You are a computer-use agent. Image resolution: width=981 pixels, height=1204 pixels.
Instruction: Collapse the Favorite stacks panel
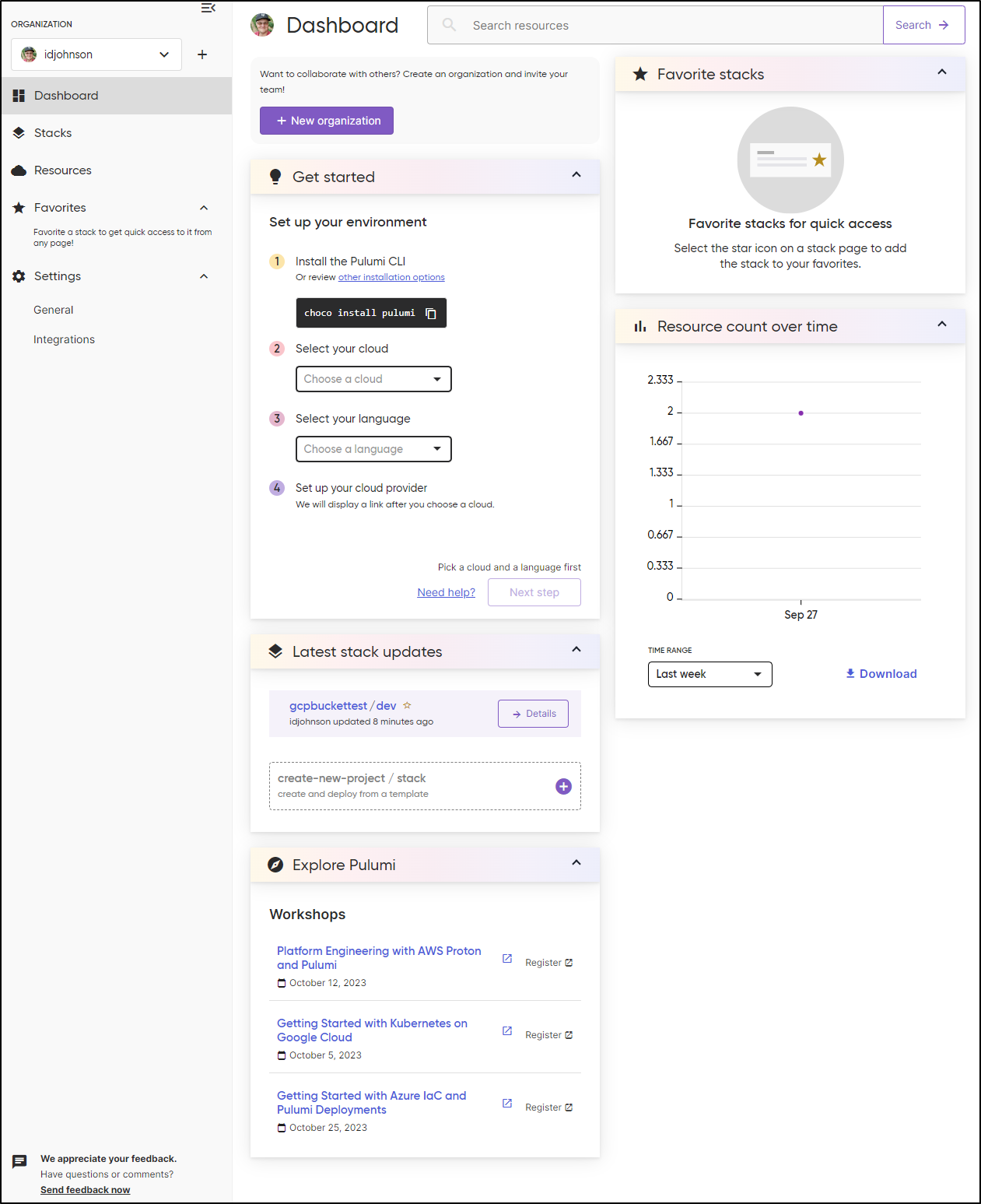pos(942,72)
